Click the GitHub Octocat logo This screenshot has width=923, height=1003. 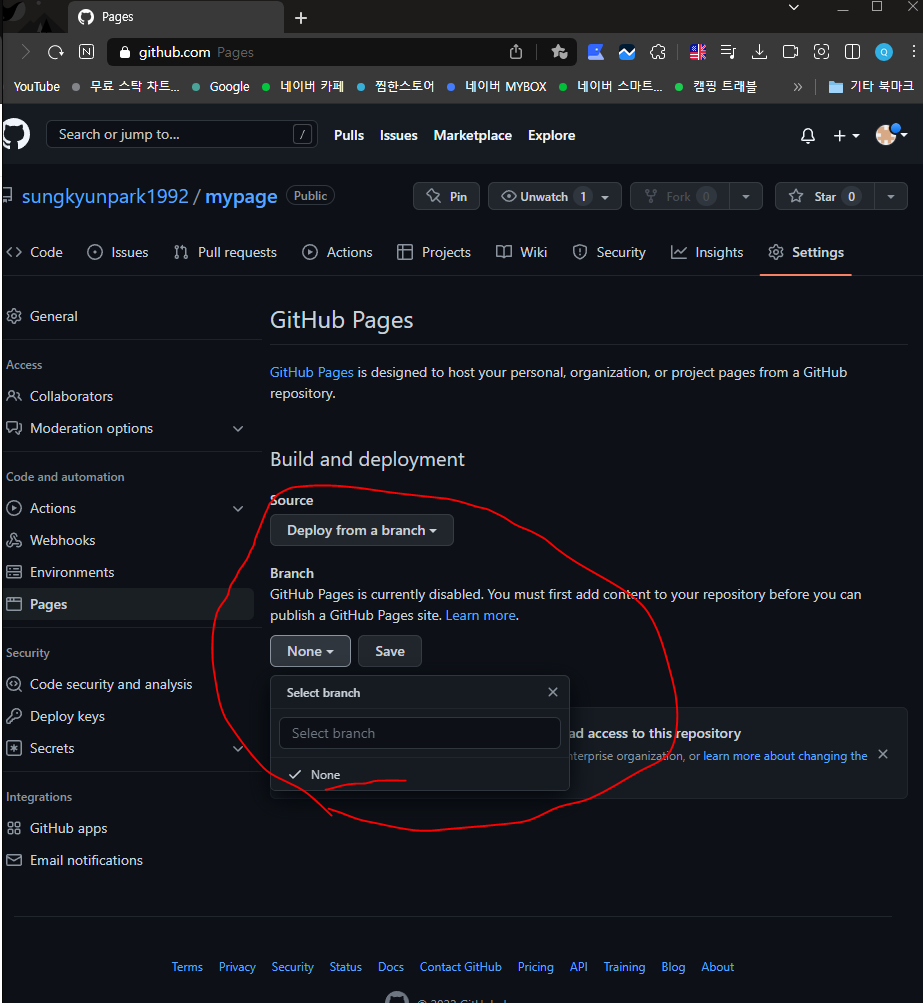[x=15, y=134]
